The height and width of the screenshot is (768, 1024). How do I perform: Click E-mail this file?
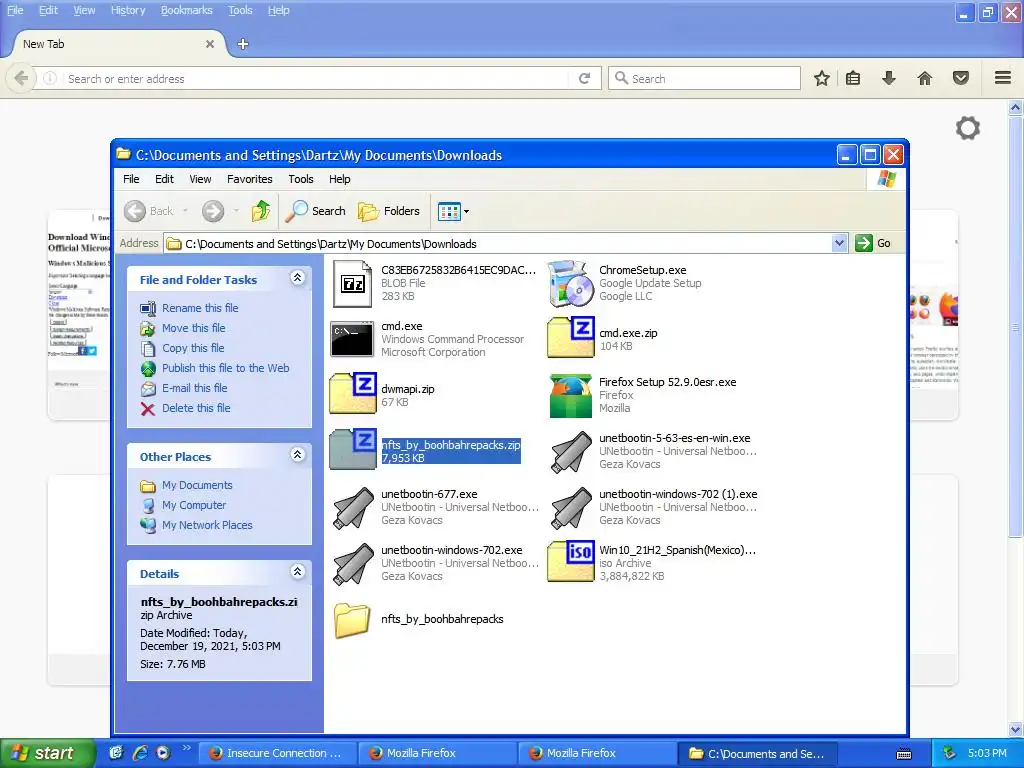click(x=195, y=388)
